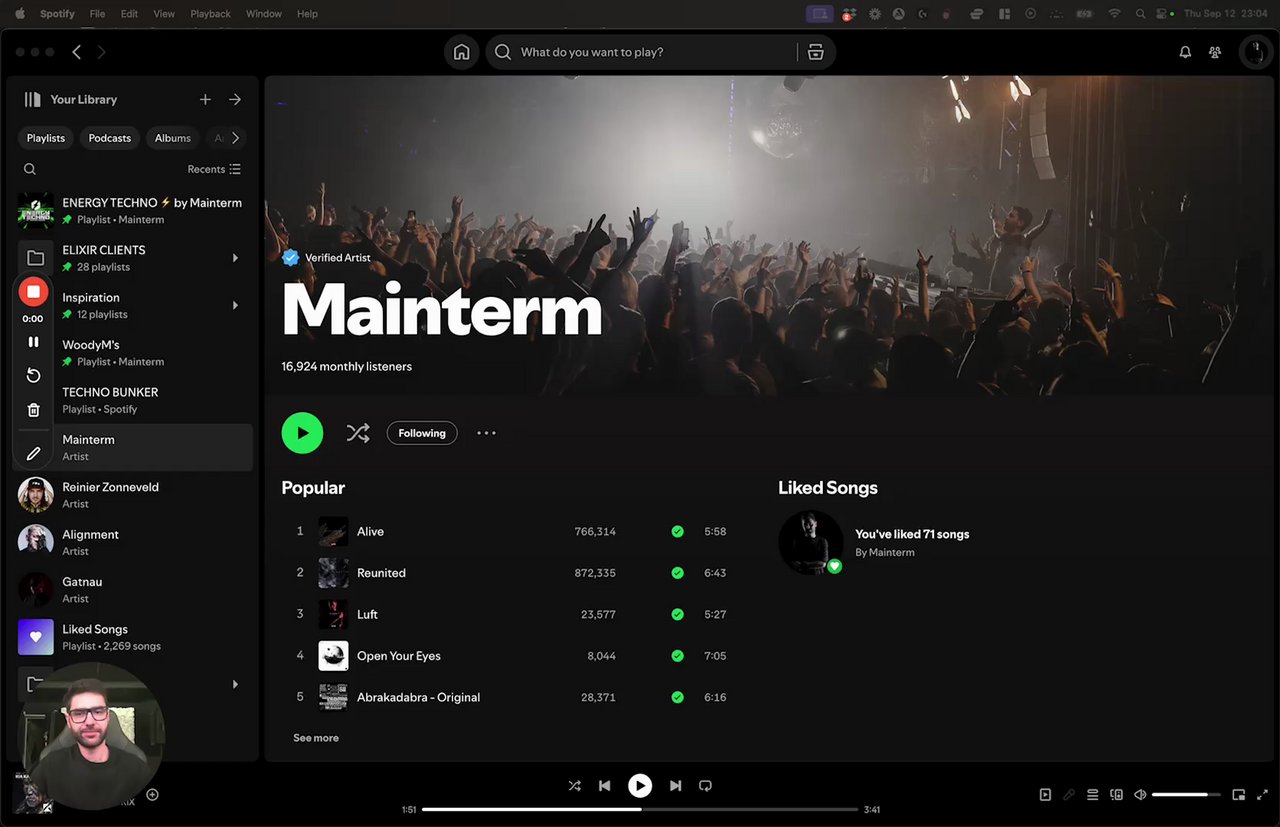The width and height of the screenshot is (1280, 827).
Task: Open Friend Activity panel
Action: coord(1215,52)
